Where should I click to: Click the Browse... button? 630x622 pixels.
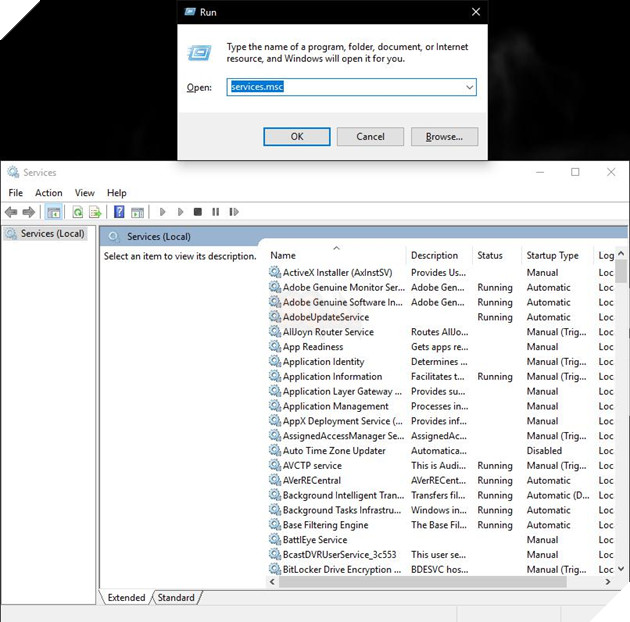444,136
